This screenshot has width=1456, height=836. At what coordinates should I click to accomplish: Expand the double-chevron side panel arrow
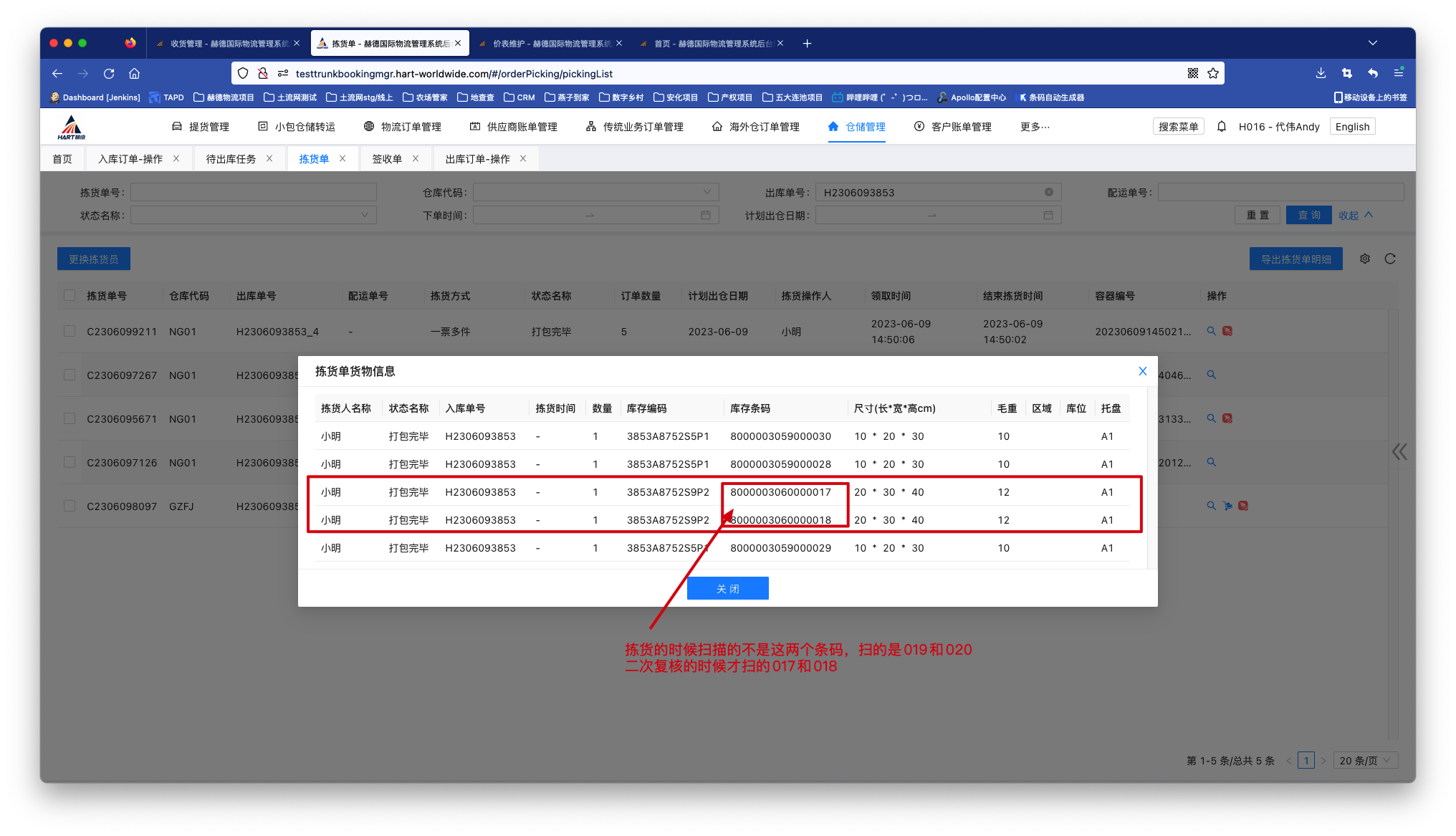[x=1399, y=451]
